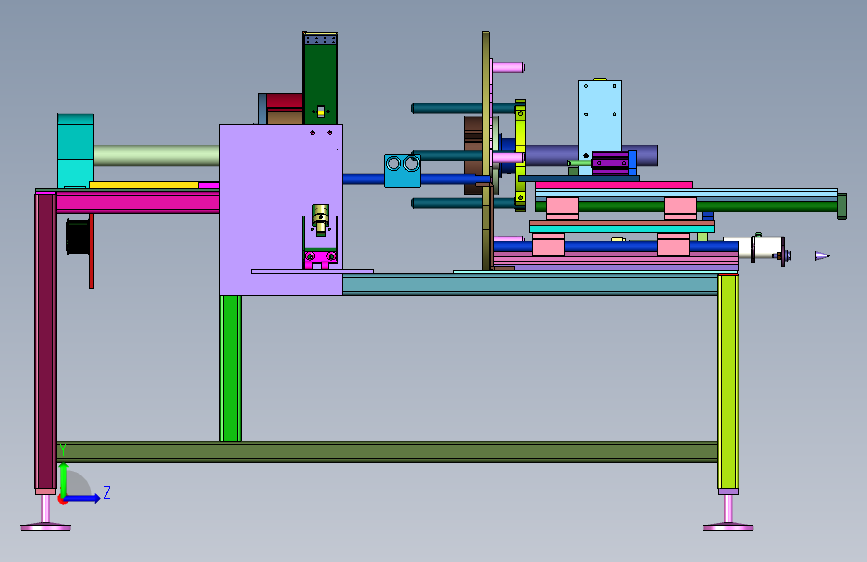Select the bright green center leg
The height and width of the screenshot is (562, 867).
tap(231, 368)
